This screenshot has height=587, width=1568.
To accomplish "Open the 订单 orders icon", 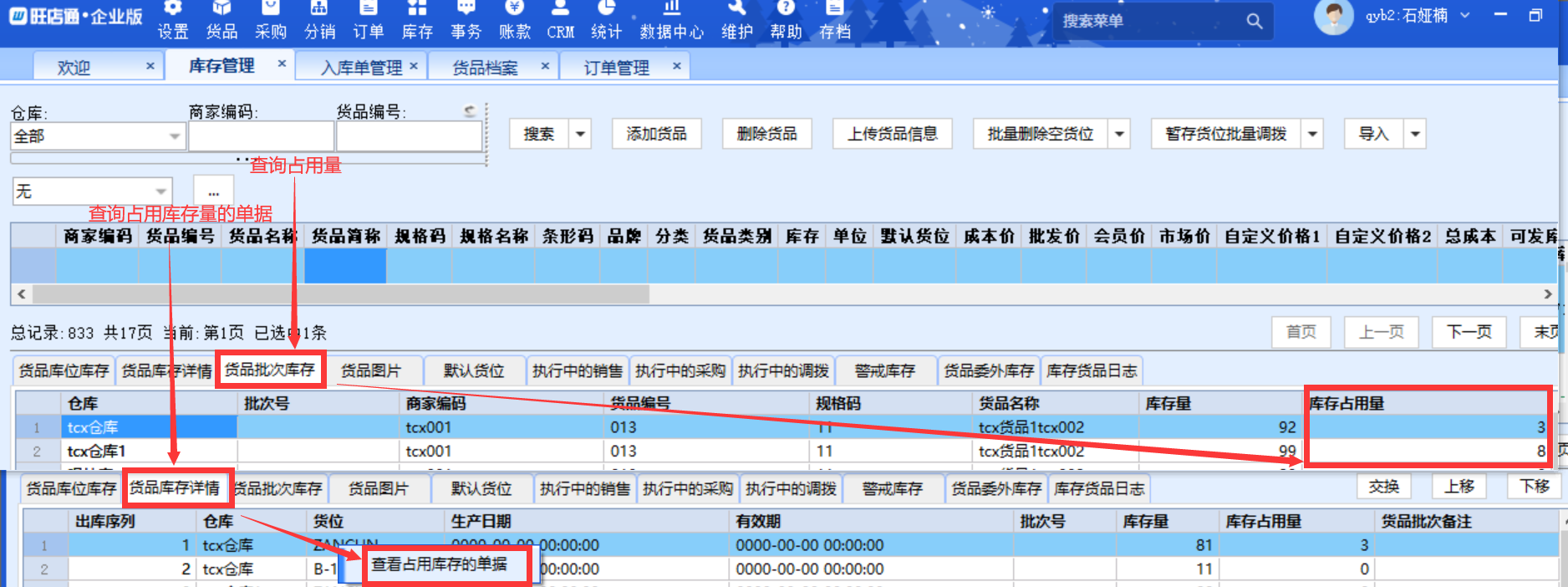I will 368,20.
